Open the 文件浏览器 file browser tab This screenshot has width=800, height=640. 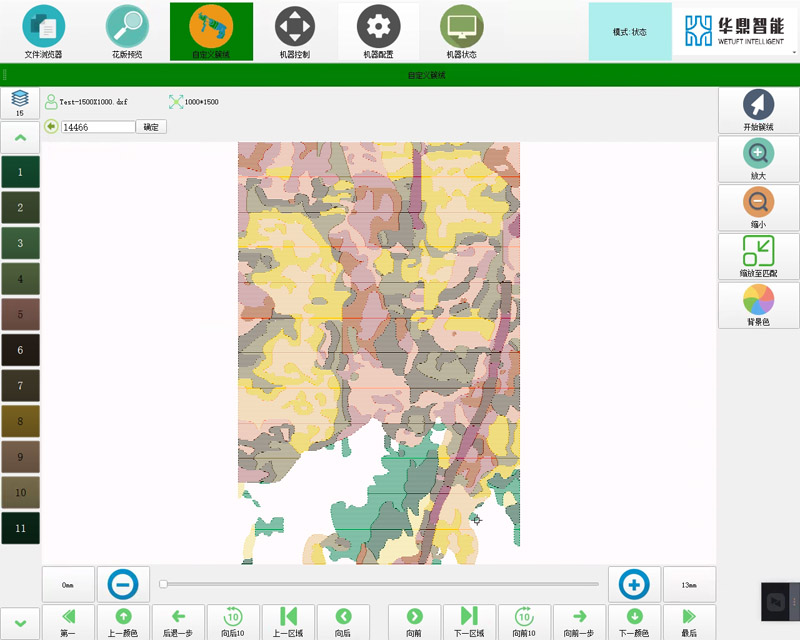43,31
